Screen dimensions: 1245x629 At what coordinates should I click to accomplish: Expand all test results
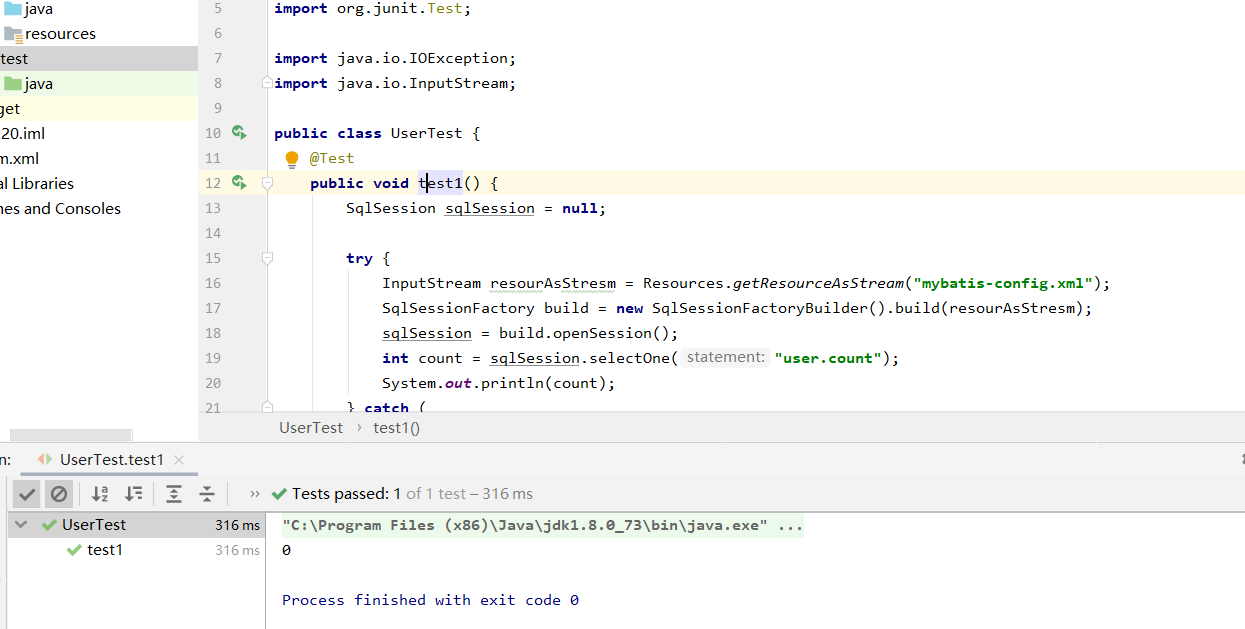coord(174,494)
